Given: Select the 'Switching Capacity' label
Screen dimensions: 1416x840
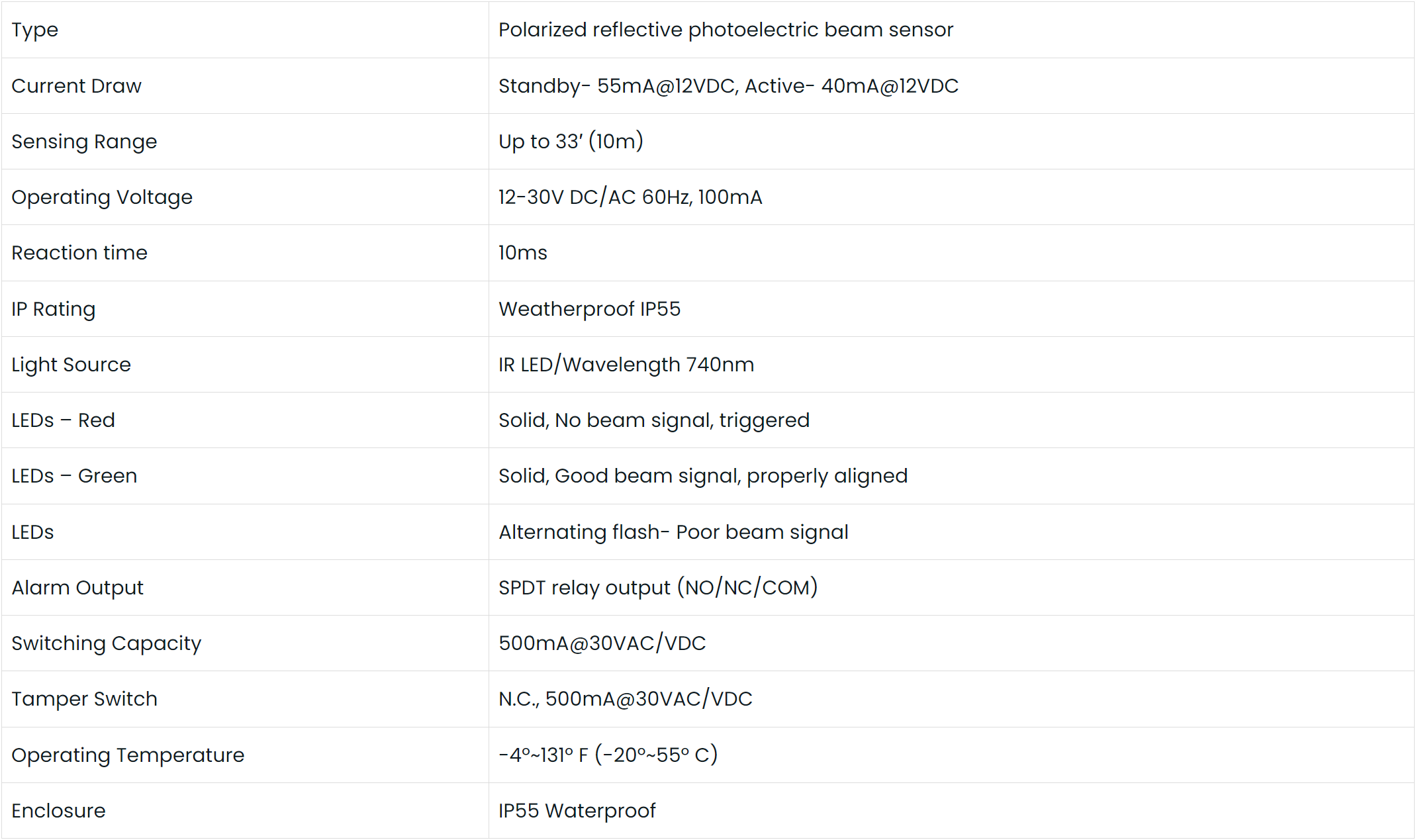Looking at the screenshot, I should coord(106,643).
